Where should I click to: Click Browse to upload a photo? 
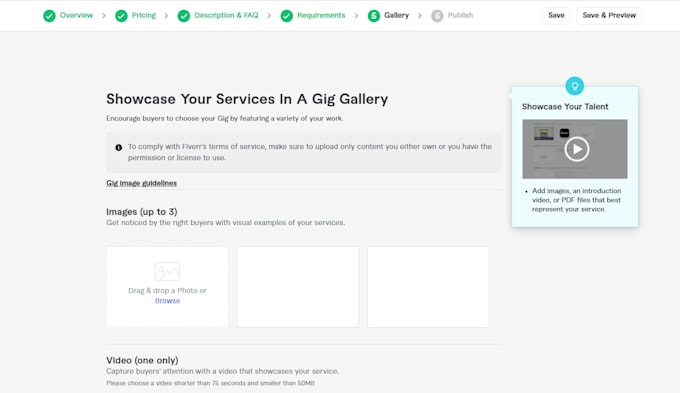(167, 301)
